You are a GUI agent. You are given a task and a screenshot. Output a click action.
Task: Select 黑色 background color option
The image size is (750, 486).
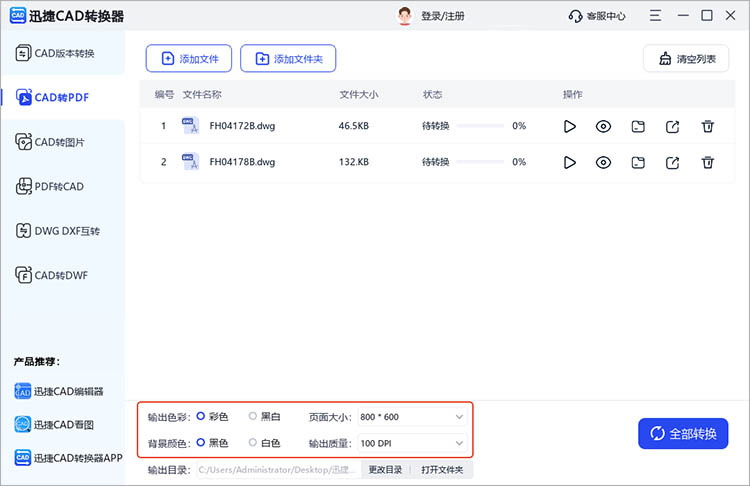(212, 443)
